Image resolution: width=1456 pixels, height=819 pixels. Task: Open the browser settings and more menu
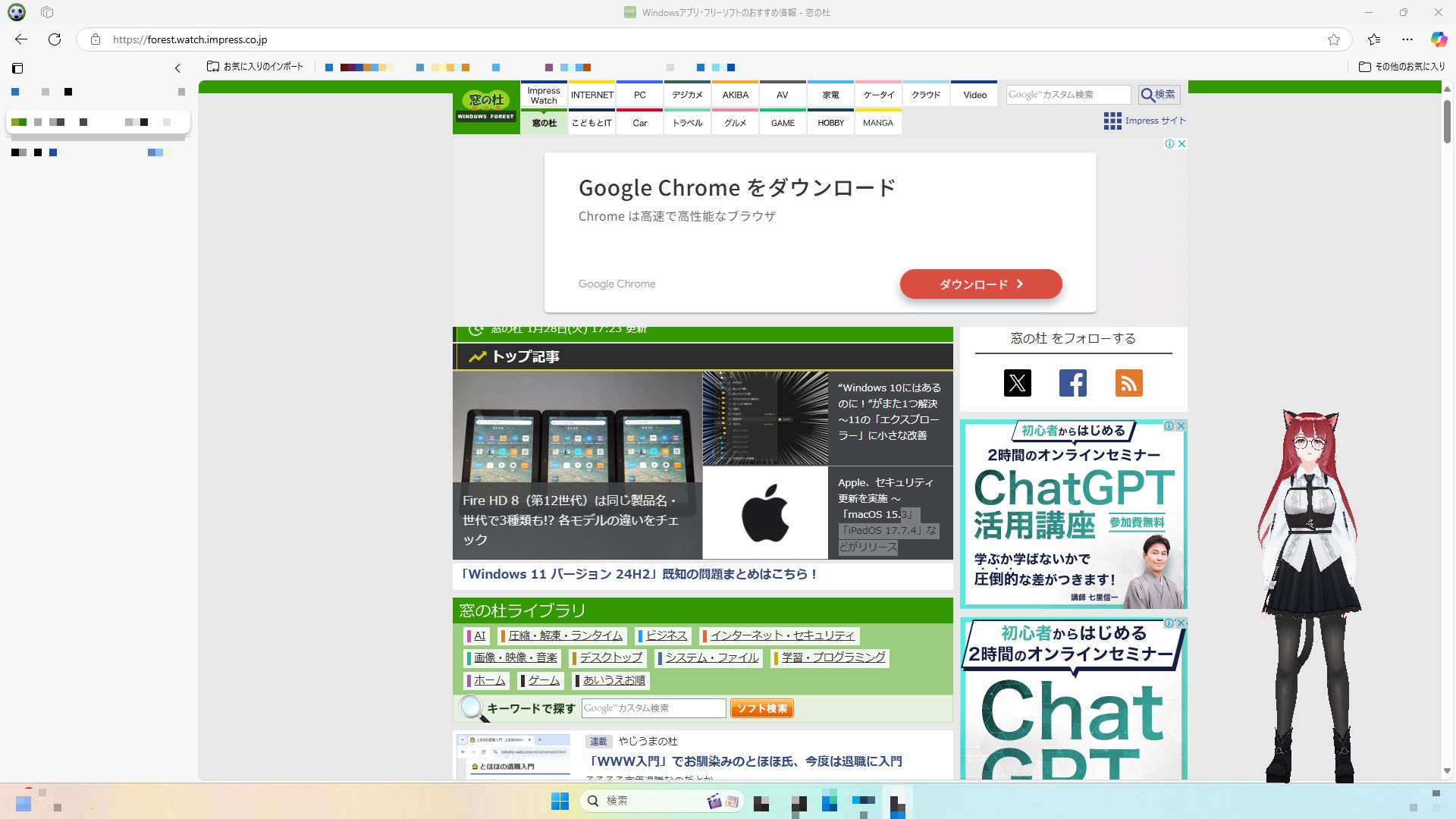point(1407,39)
